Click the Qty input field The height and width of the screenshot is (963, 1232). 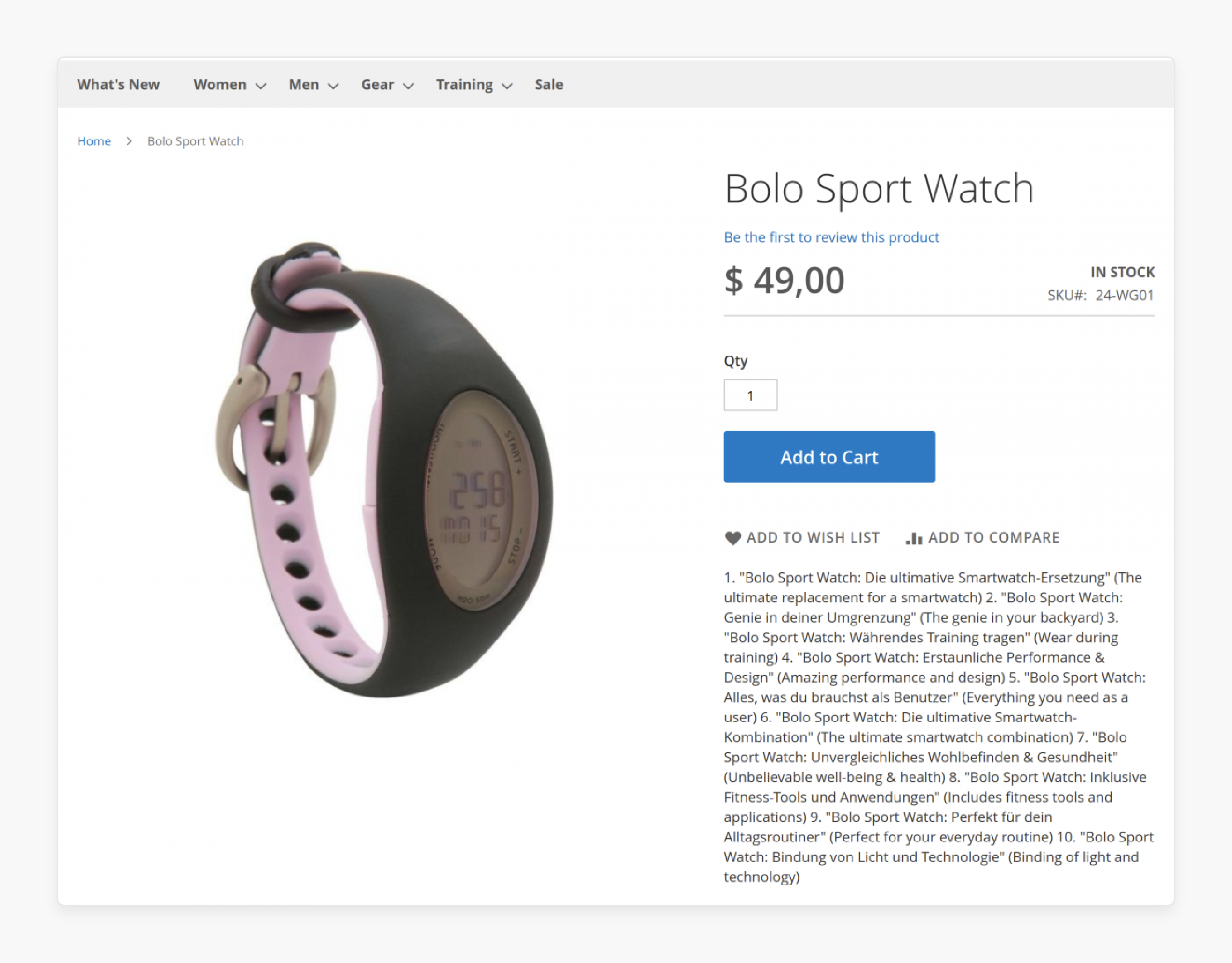click(x=750, y=395)
